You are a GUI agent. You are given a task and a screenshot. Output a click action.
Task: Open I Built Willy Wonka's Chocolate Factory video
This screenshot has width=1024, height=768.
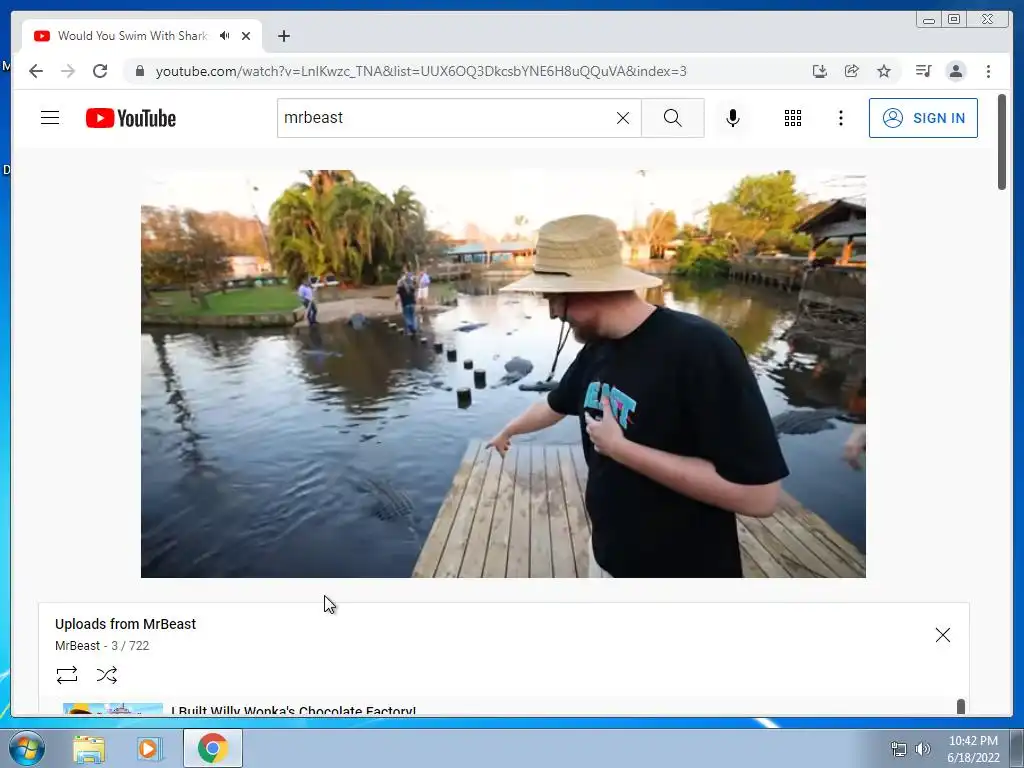[x=293, y=710]
